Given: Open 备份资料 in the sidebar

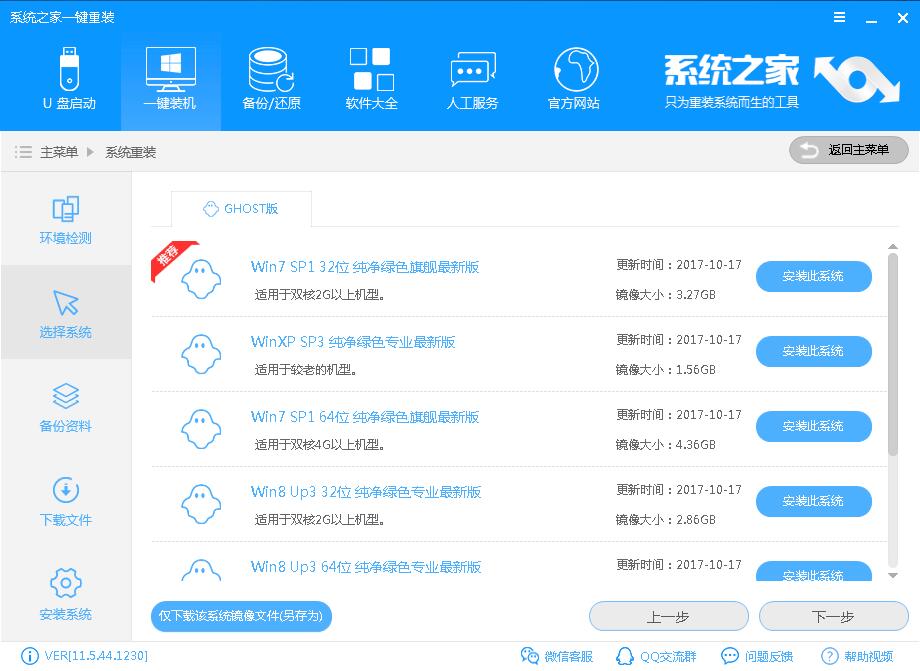Looking at the screenshot, I should 65,405.
